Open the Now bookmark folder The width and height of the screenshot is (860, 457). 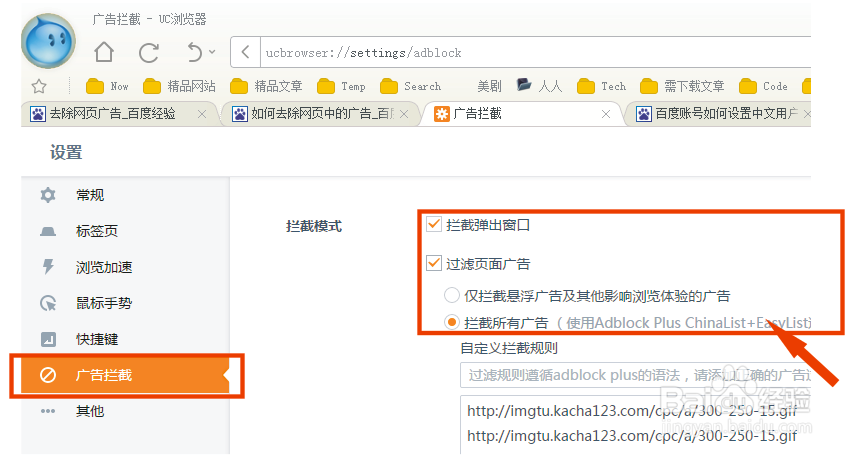point(108,86)
